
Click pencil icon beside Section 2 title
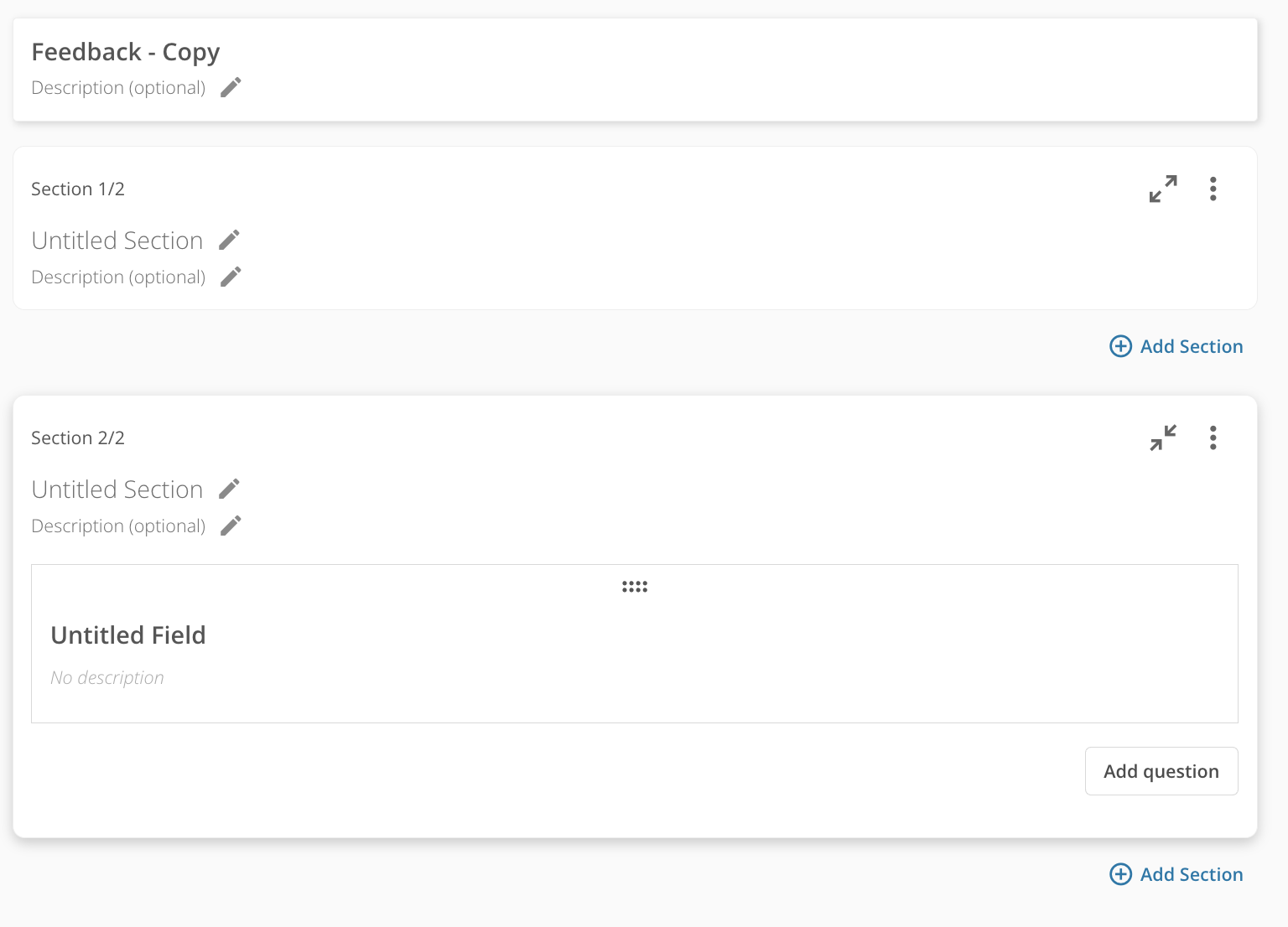[229, 489]
